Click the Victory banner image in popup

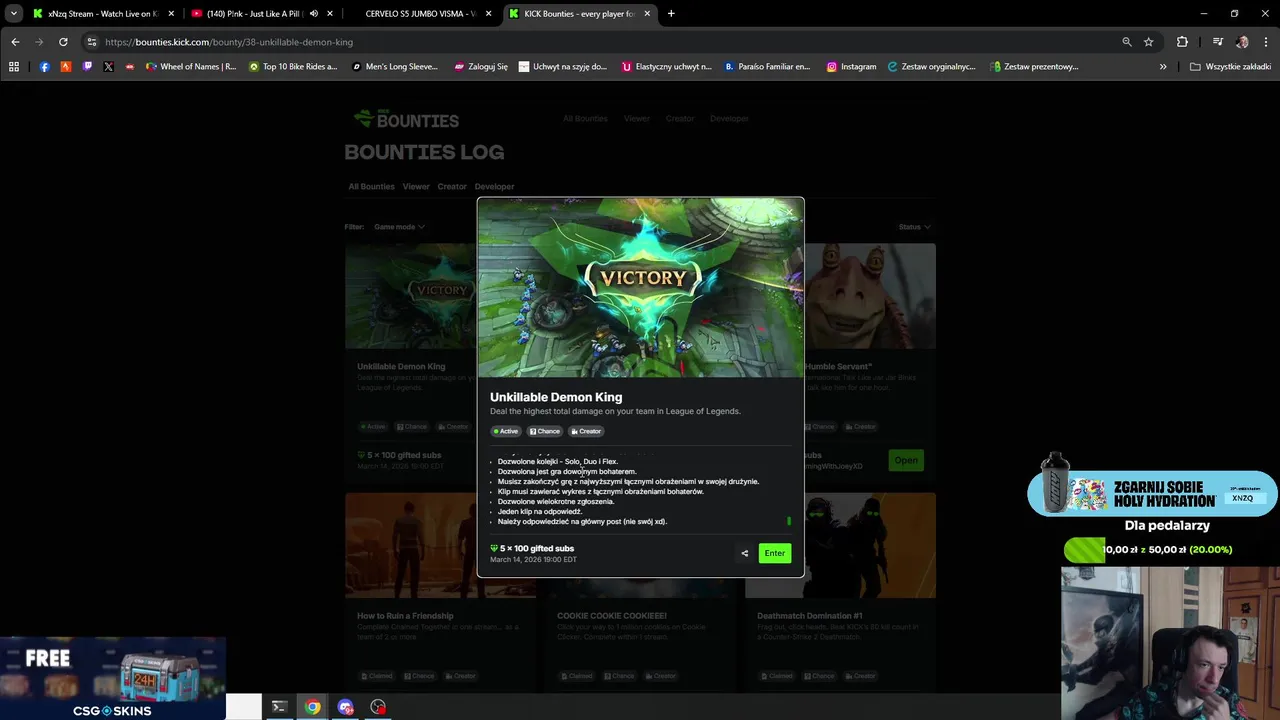click(641, 288)
